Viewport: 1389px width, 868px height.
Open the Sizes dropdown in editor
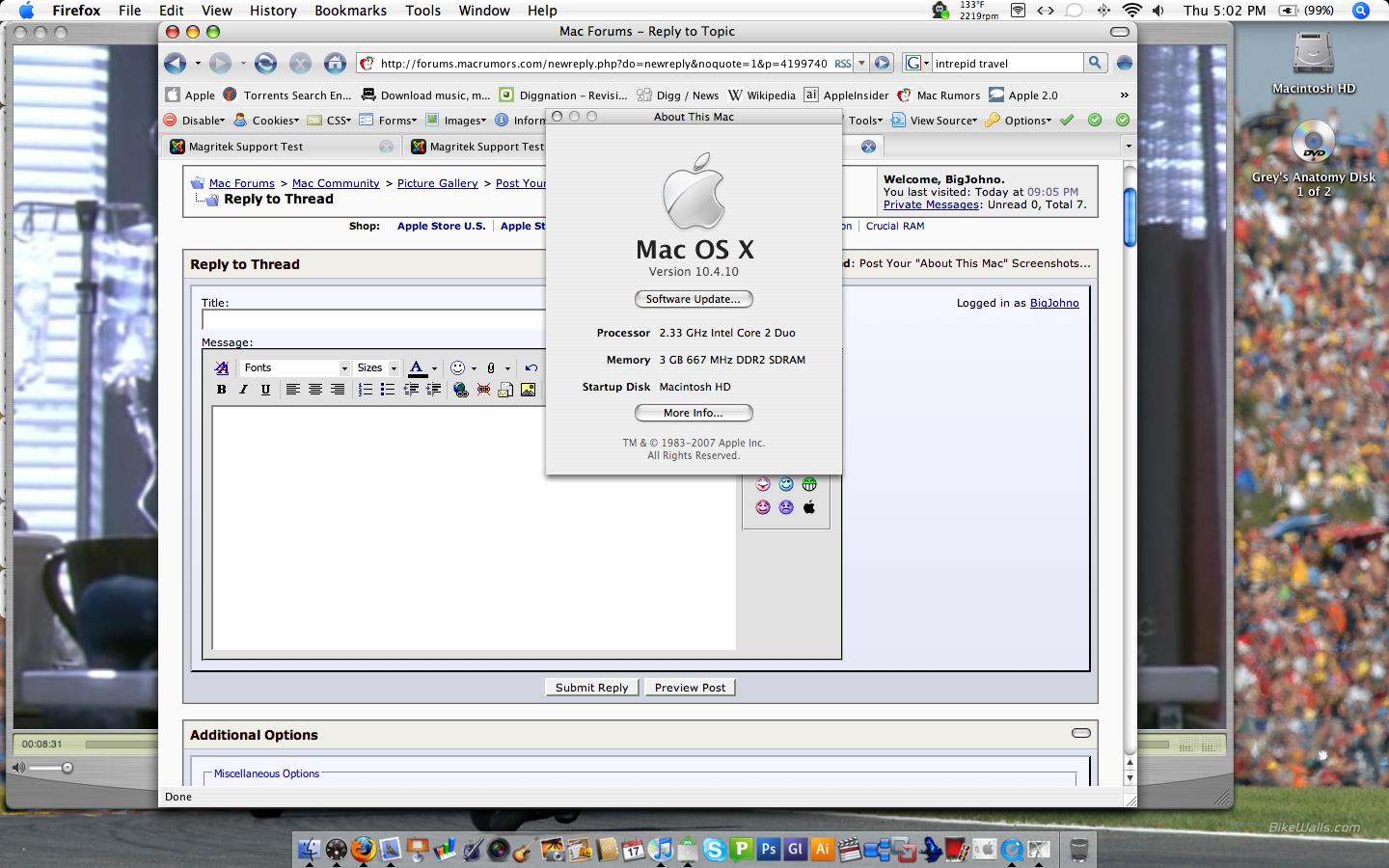coord(376,367)
